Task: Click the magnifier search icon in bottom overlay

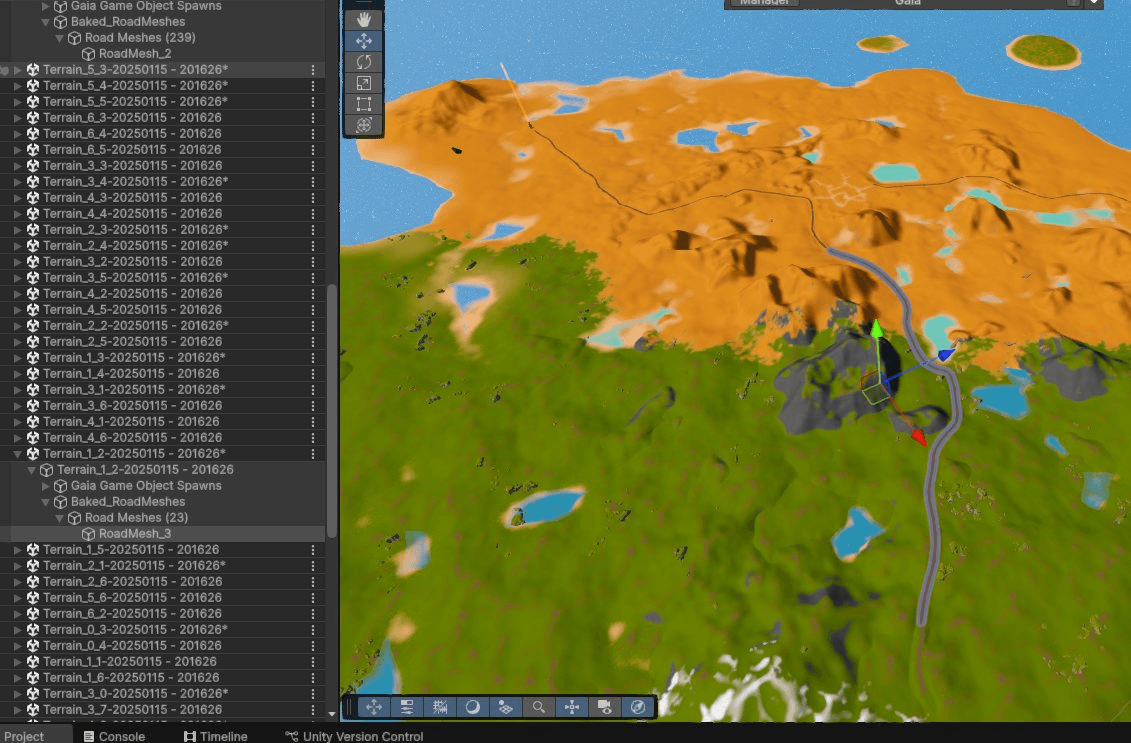Action: click(538, 707)
